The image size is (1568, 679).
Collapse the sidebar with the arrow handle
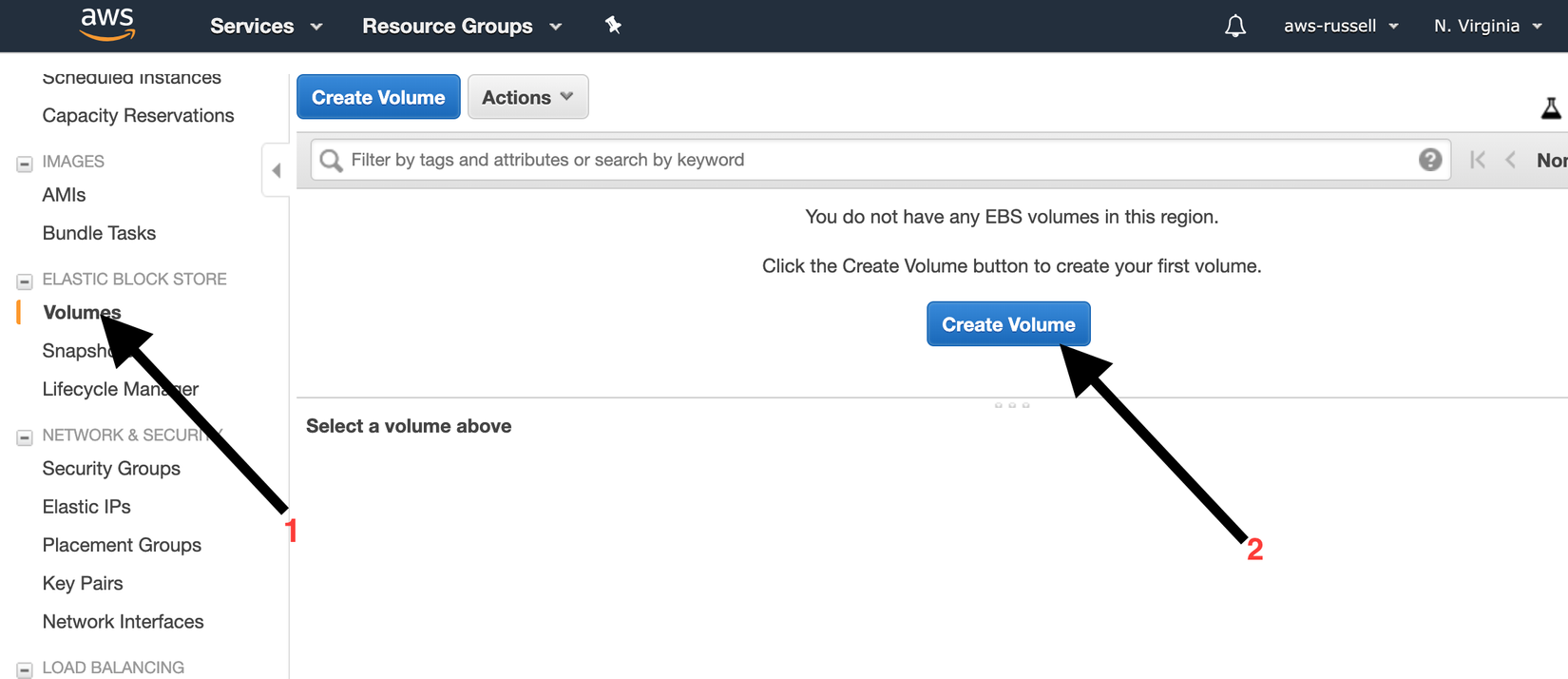[276, 171]
